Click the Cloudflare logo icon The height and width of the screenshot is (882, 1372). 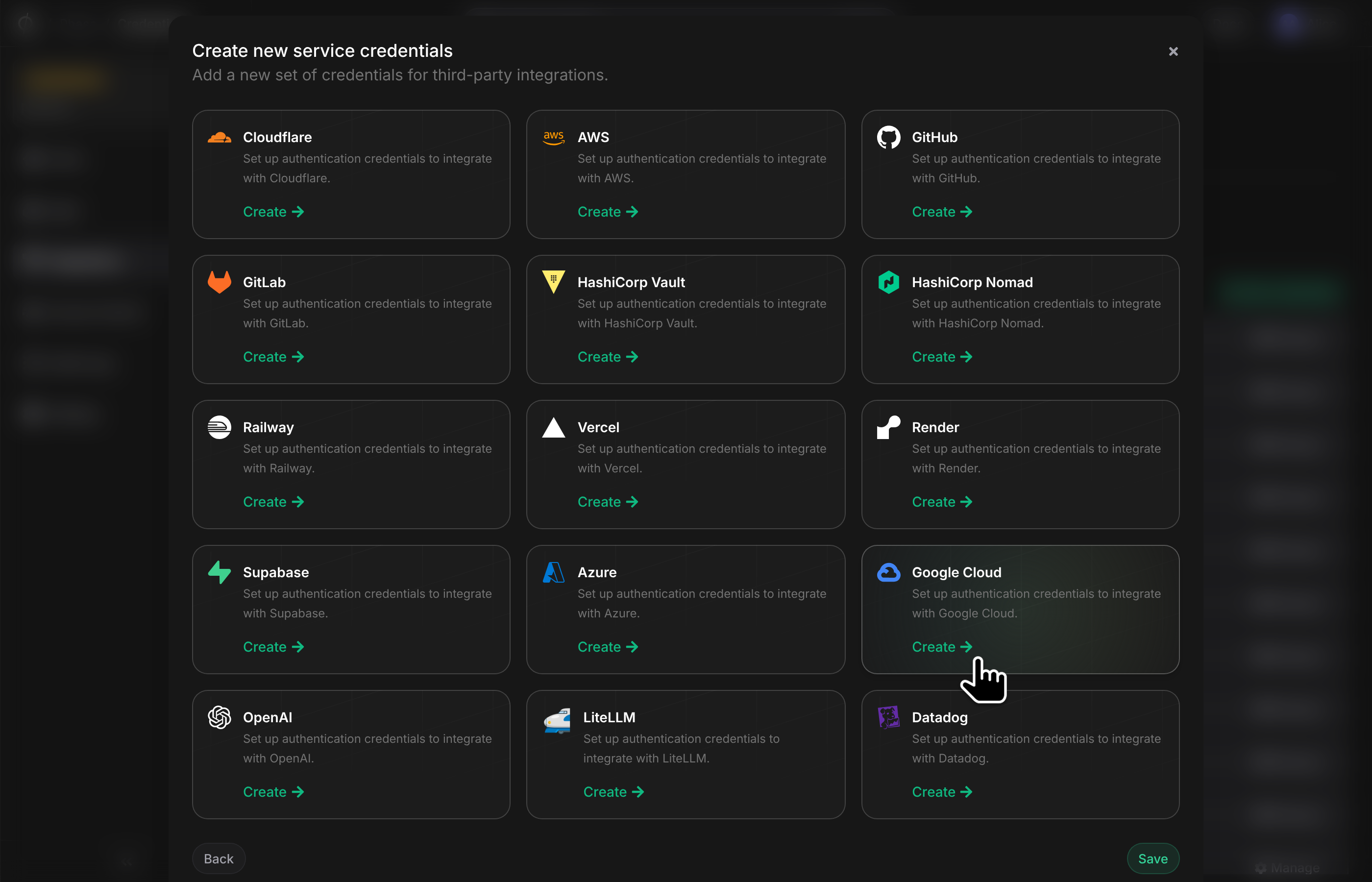pos(220,138)
